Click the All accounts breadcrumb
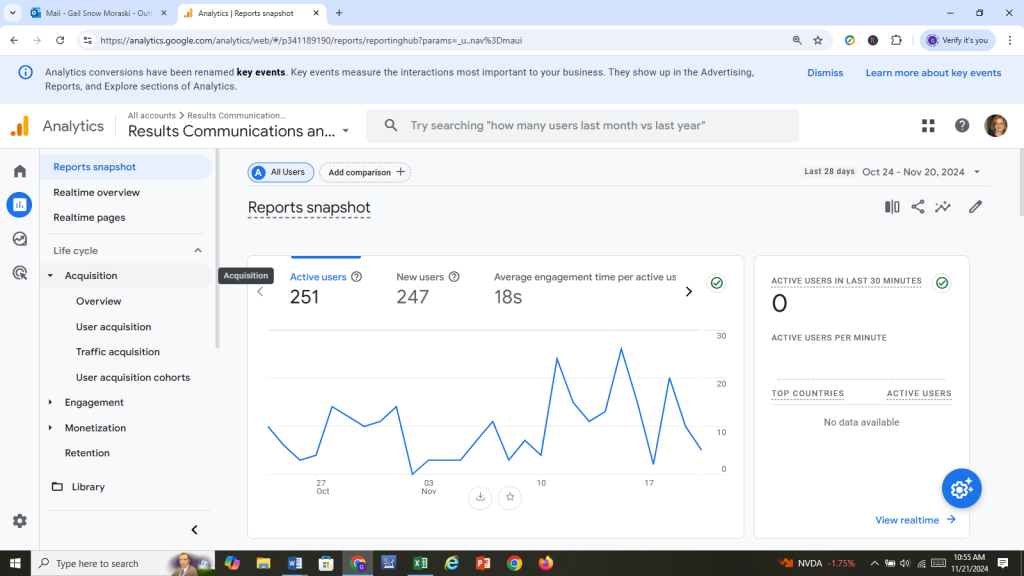Image resolution: width=1024 pixels, height=576 pixels. (x=152, y=116)
